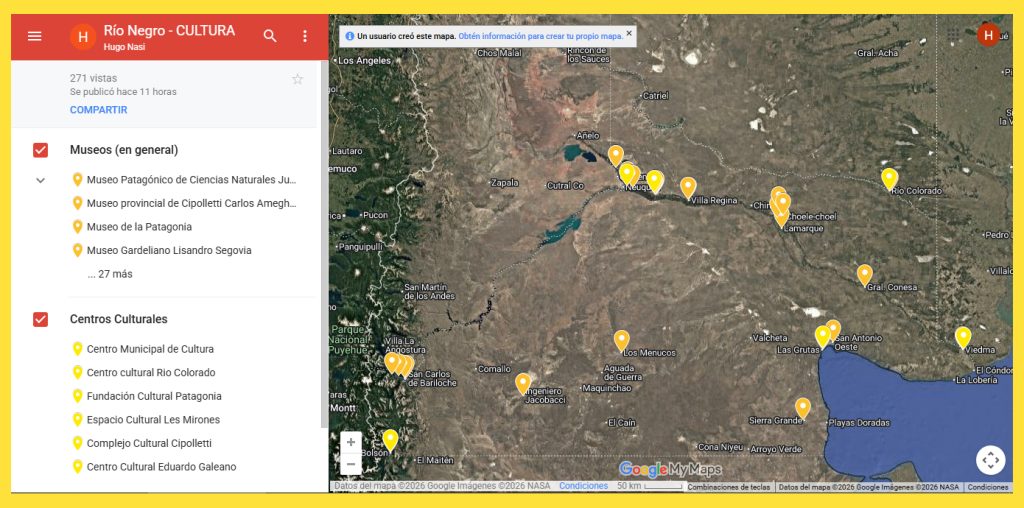Zoom in on the map
Image resolution: width=1024 pixels, height=508 pixels.
351,442
